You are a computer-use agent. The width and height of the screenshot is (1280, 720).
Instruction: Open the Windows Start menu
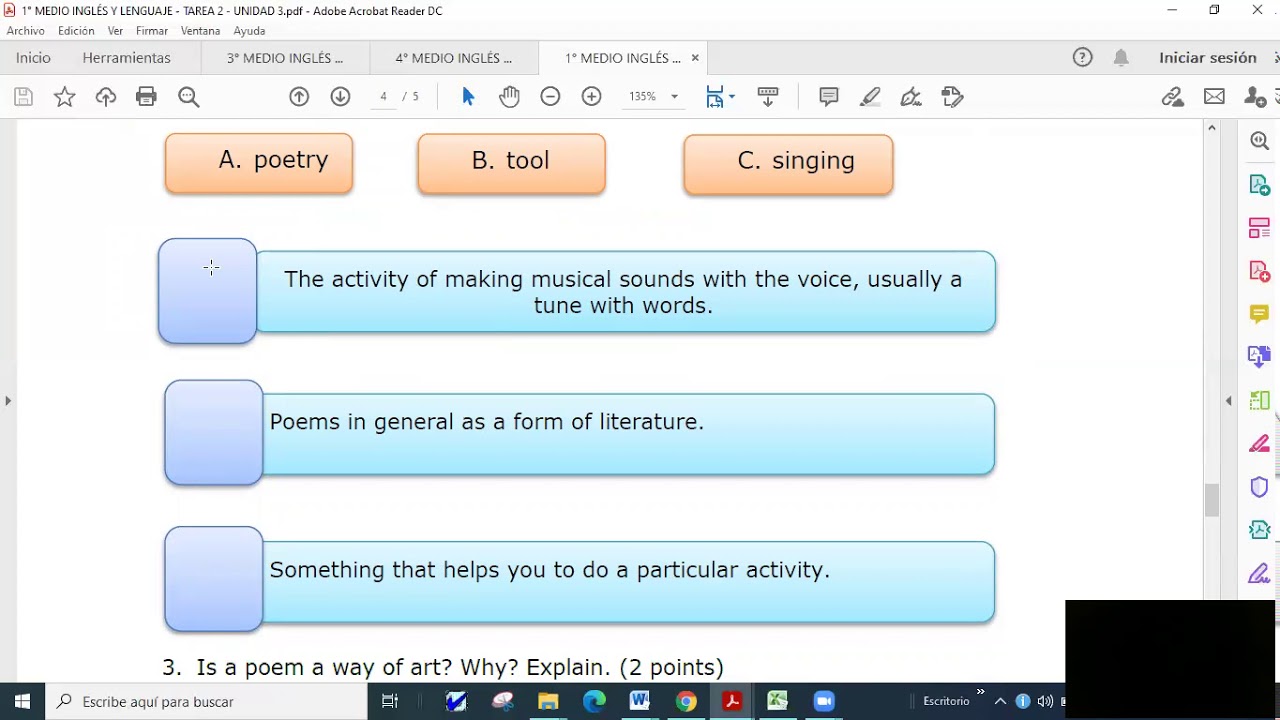[x=23, y=702]
